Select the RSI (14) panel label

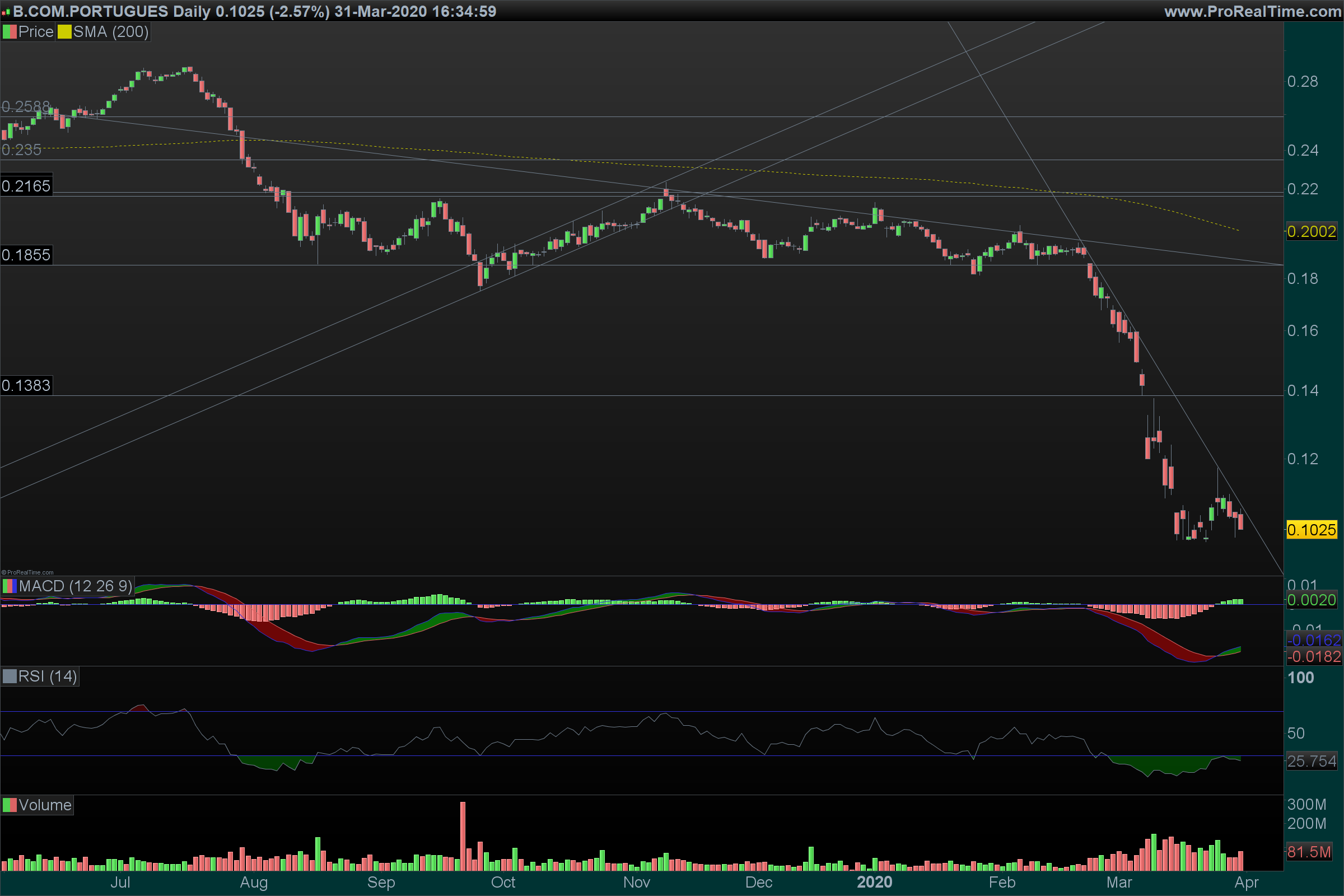(48, 676)
